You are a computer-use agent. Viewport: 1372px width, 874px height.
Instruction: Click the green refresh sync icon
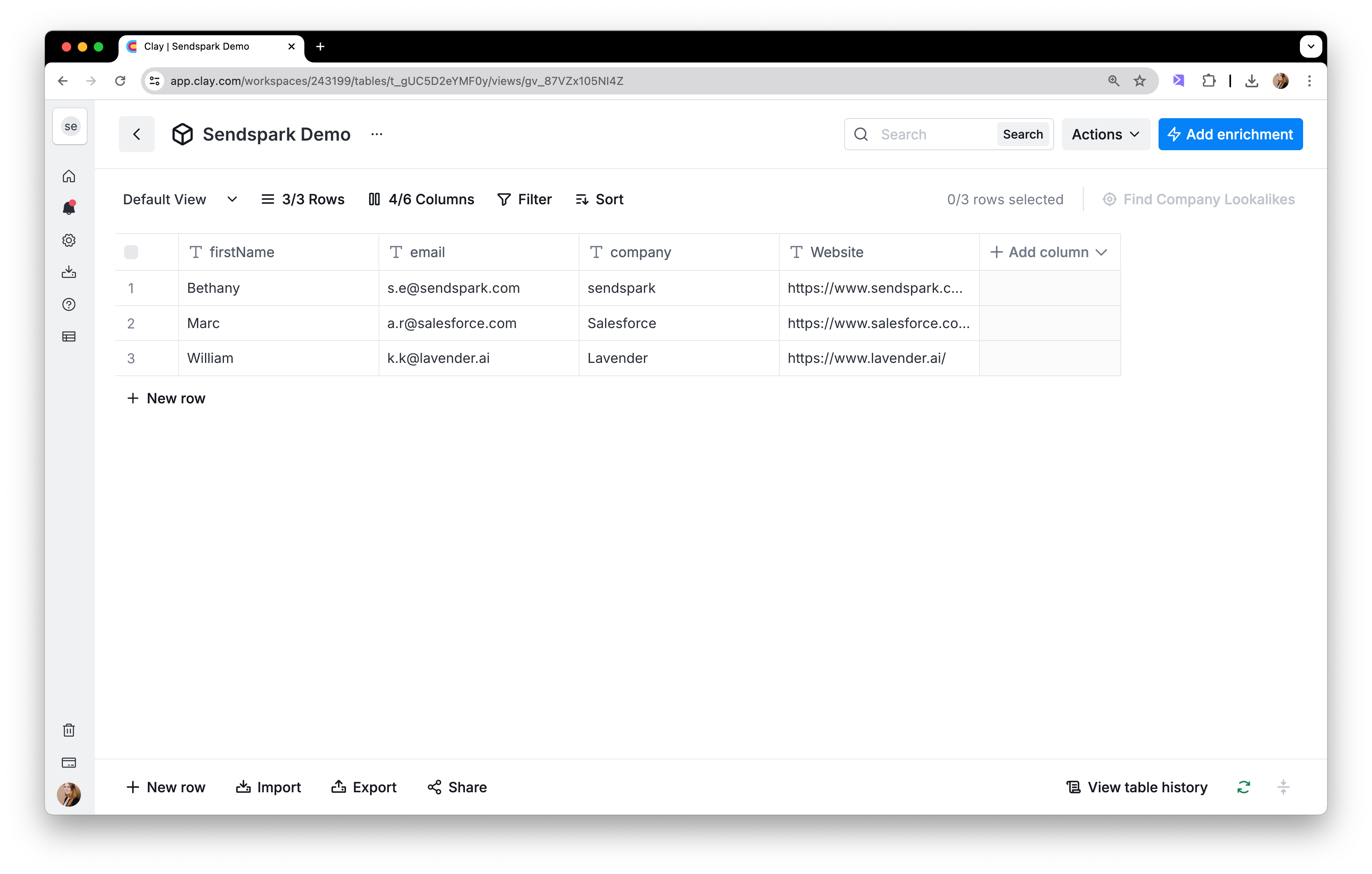(x=1243, y=787)
